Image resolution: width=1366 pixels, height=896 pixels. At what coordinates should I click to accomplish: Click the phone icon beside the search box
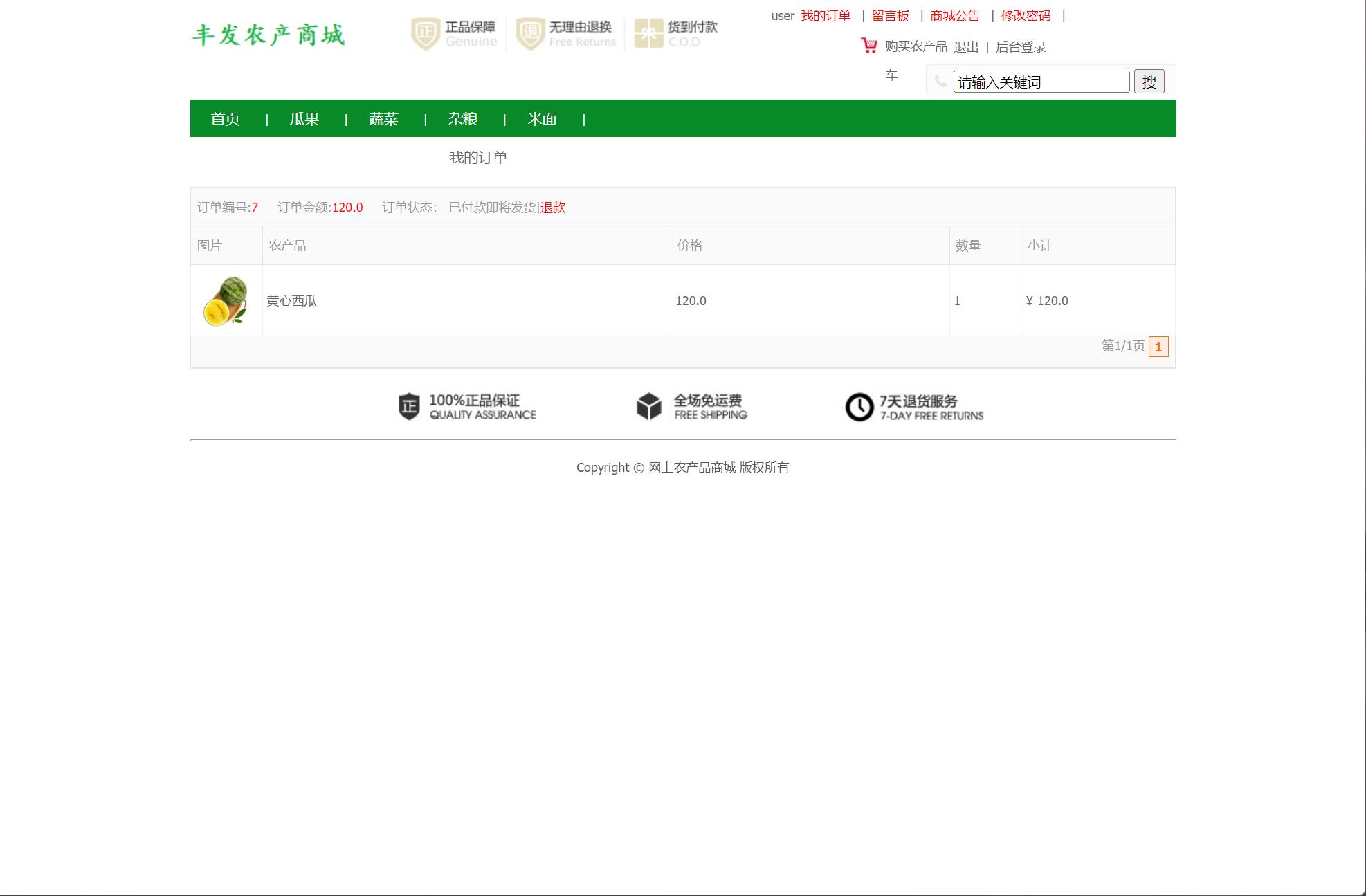coord(939,82)
